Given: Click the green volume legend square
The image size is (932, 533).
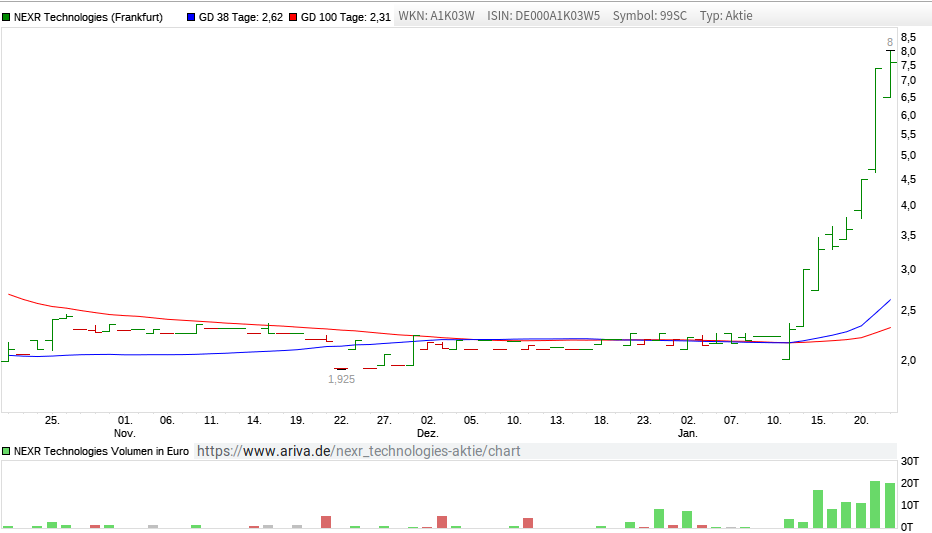Looking at the screenshot, I should coord(7,451).
